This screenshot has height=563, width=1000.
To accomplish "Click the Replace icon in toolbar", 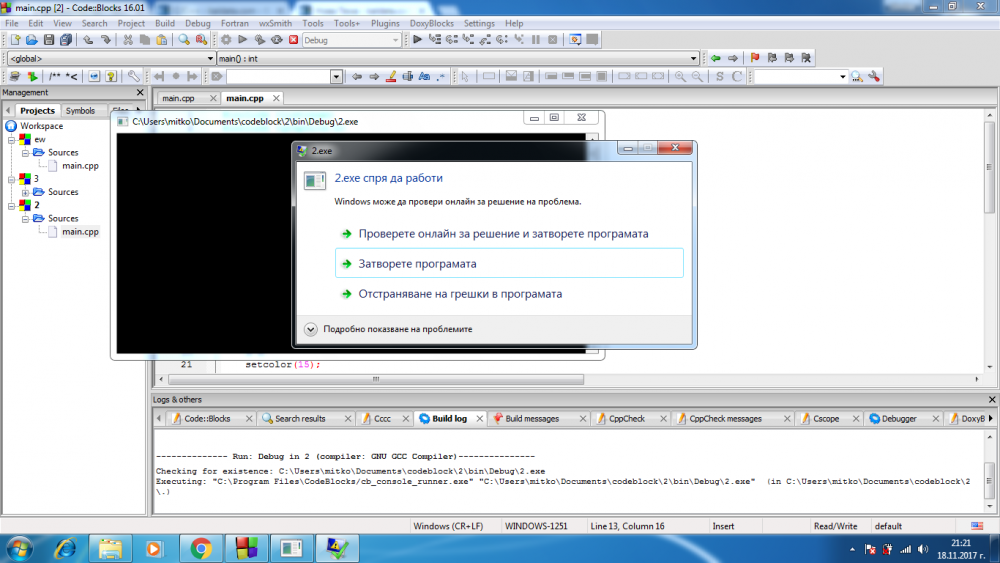I will 201,40.
